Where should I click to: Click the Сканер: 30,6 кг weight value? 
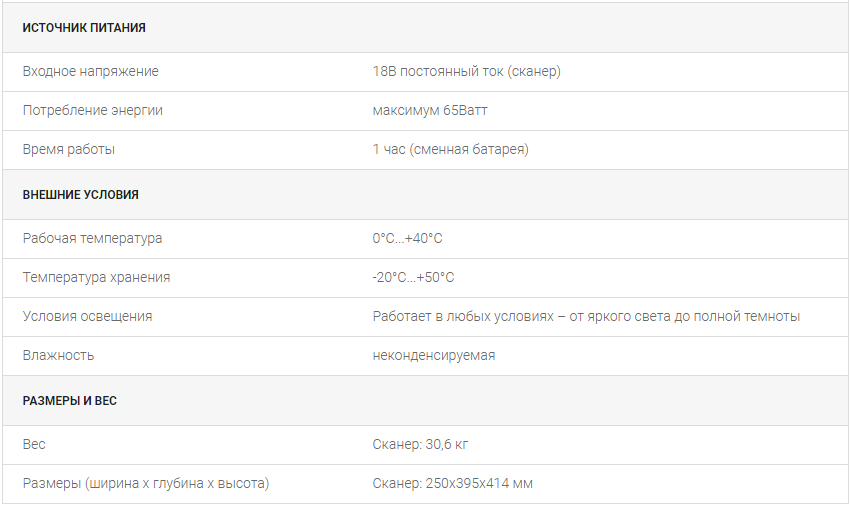[420, 445]
